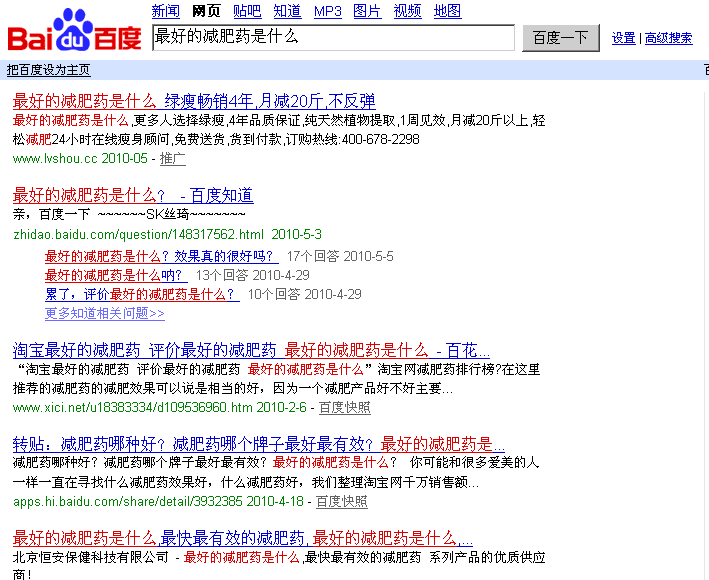Open the 新闻 (News) tab
Viewport: 709px width, 580px height.
166,12
